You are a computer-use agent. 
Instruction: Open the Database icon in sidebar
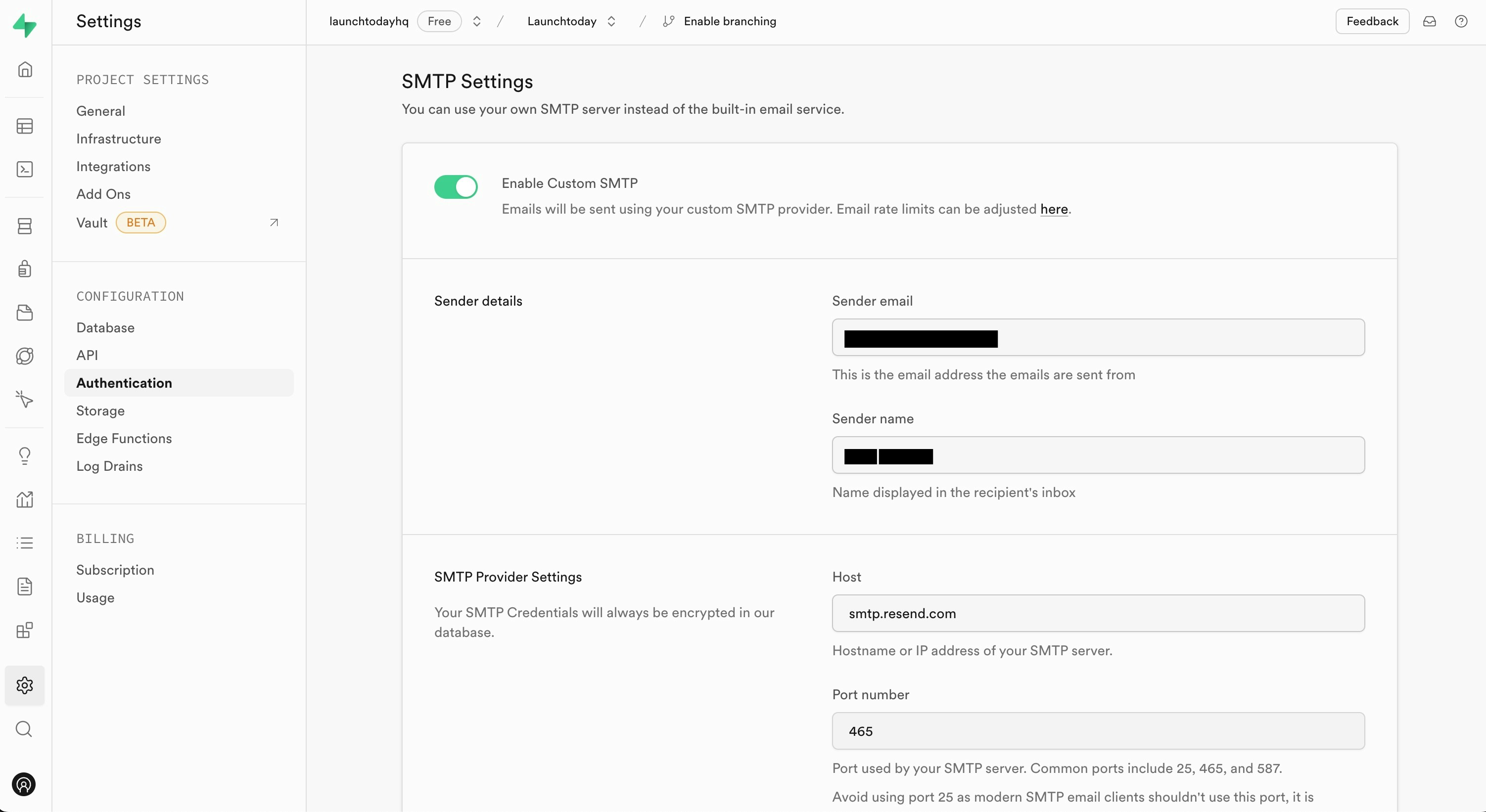(24, 226)
